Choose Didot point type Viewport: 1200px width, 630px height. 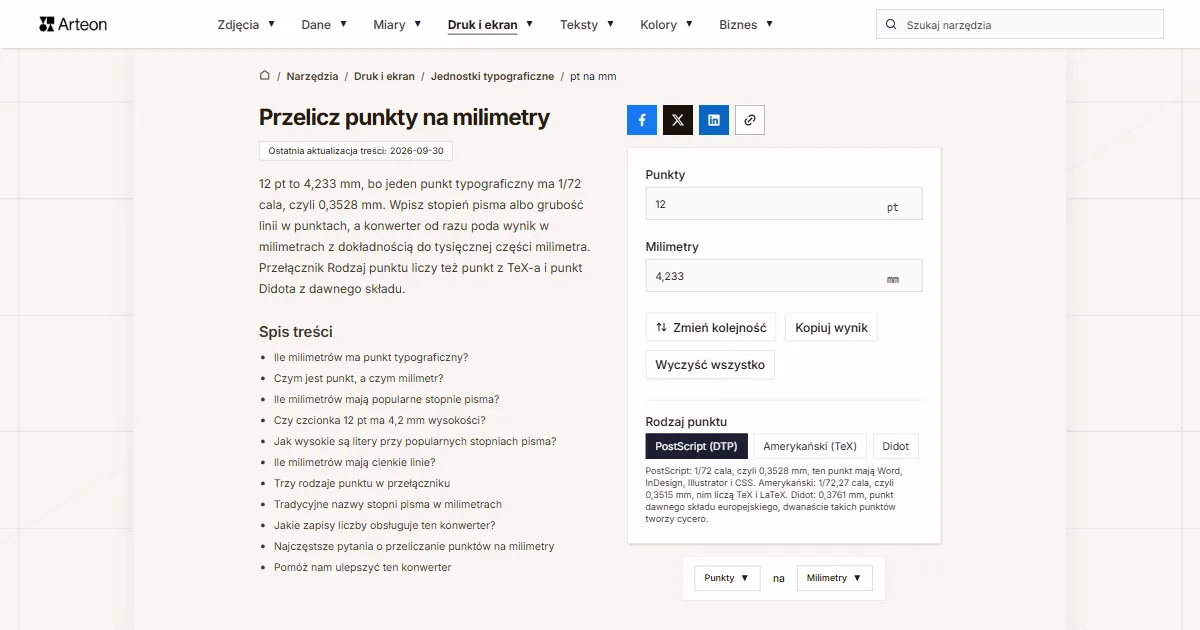(x=896, y=446)
